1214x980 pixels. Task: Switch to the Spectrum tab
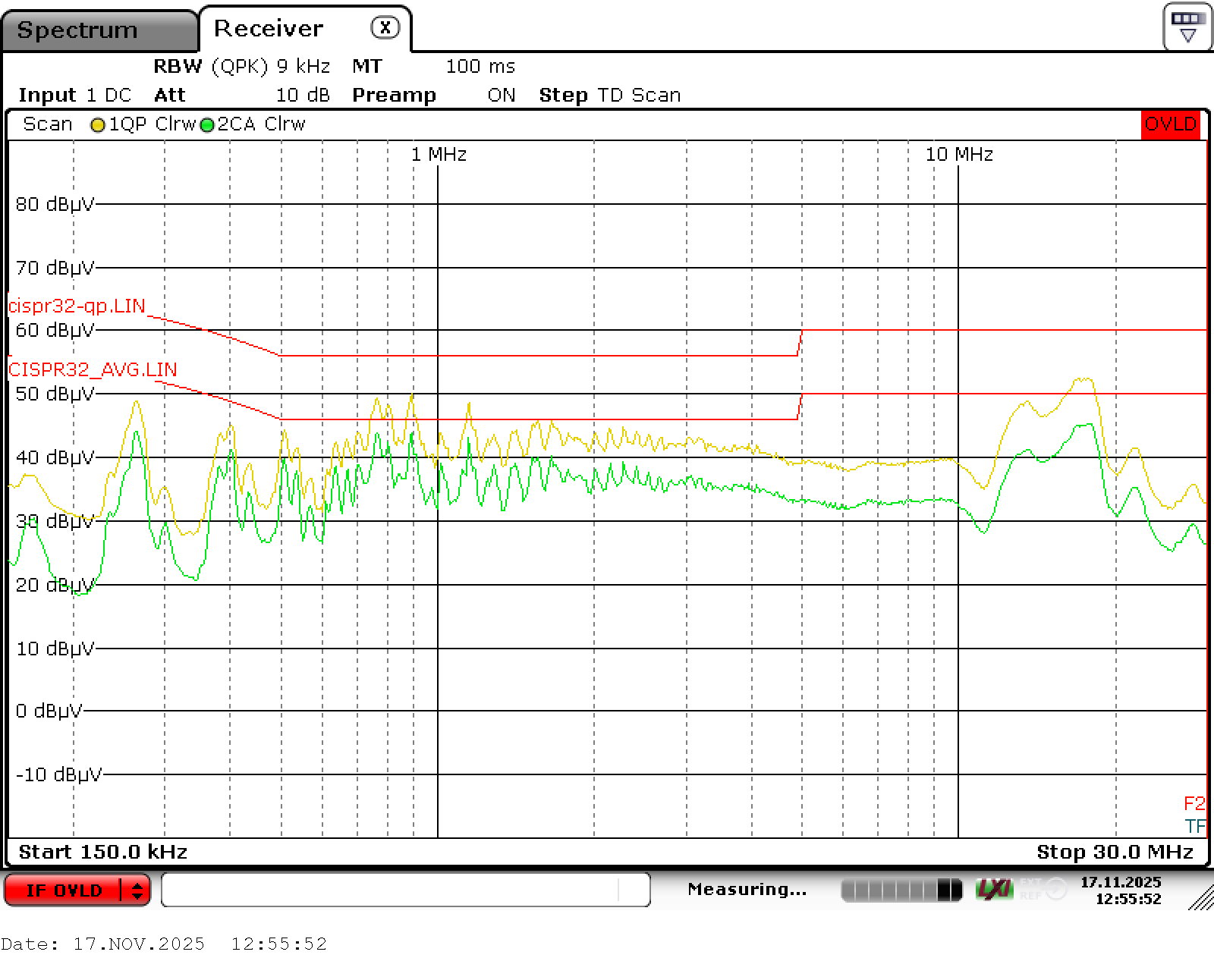tap(76, 29)
